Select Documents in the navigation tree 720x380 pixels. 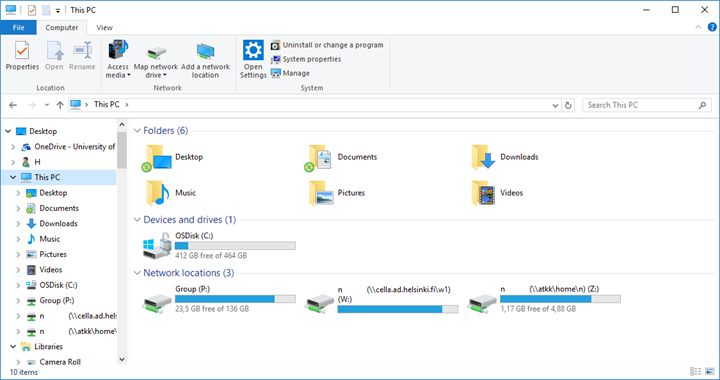pyautogui.click(x=53, y=208)
